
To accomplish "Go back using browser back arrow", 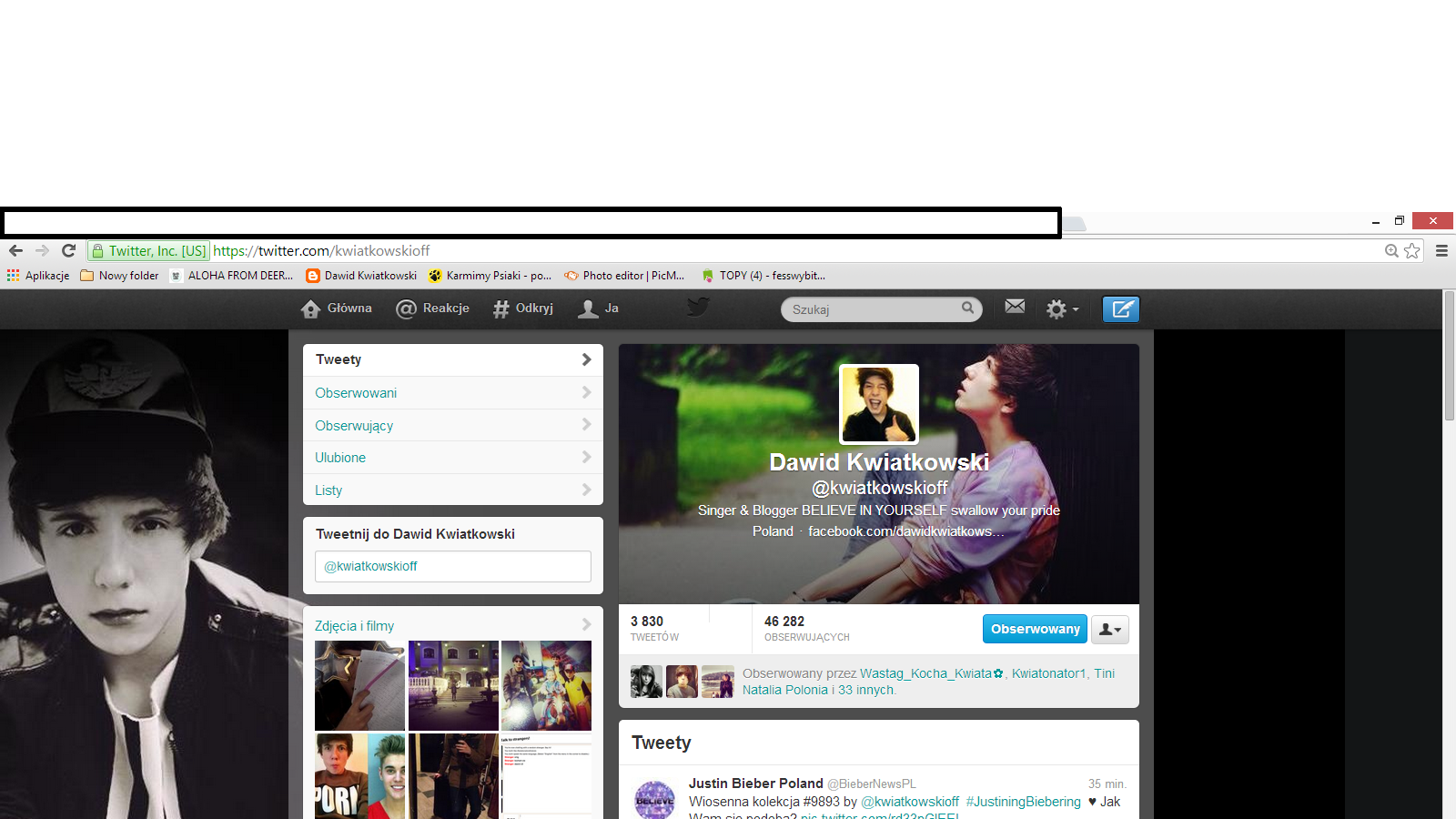I will tap(15, 251).
